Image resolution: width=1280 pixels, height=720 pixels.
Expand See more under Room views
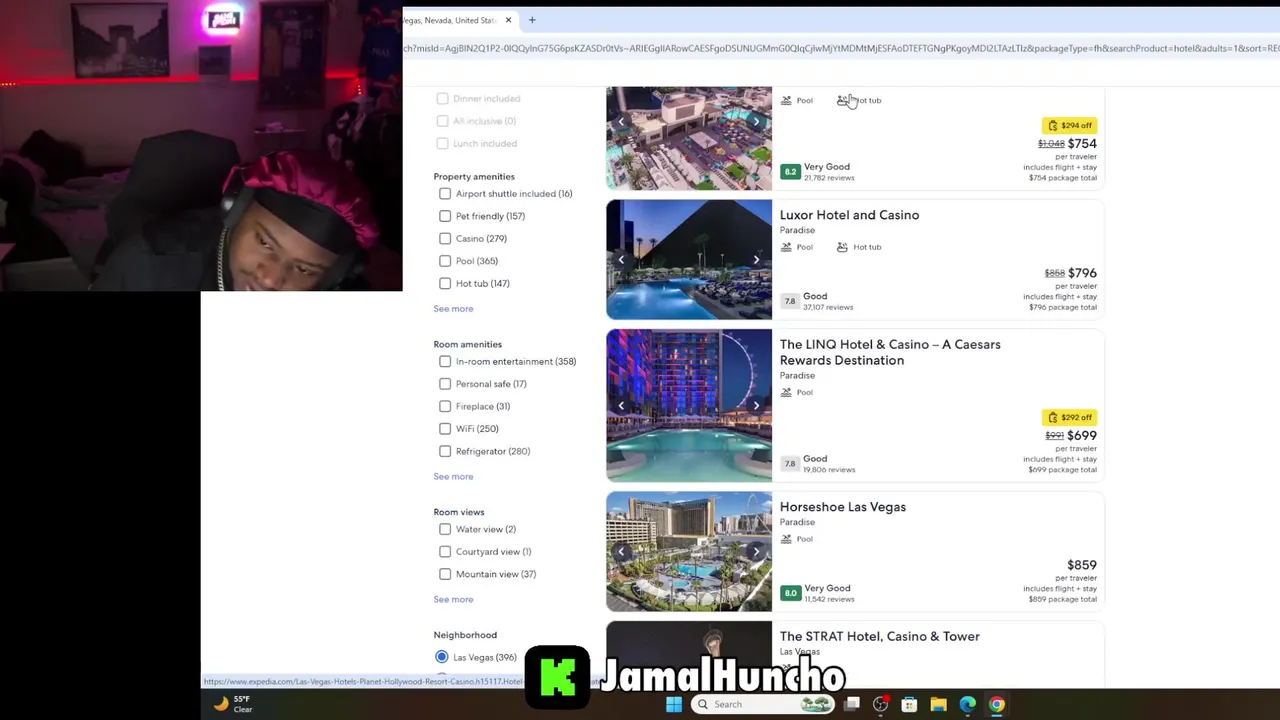pyautogui.click(x=453, y=599)
